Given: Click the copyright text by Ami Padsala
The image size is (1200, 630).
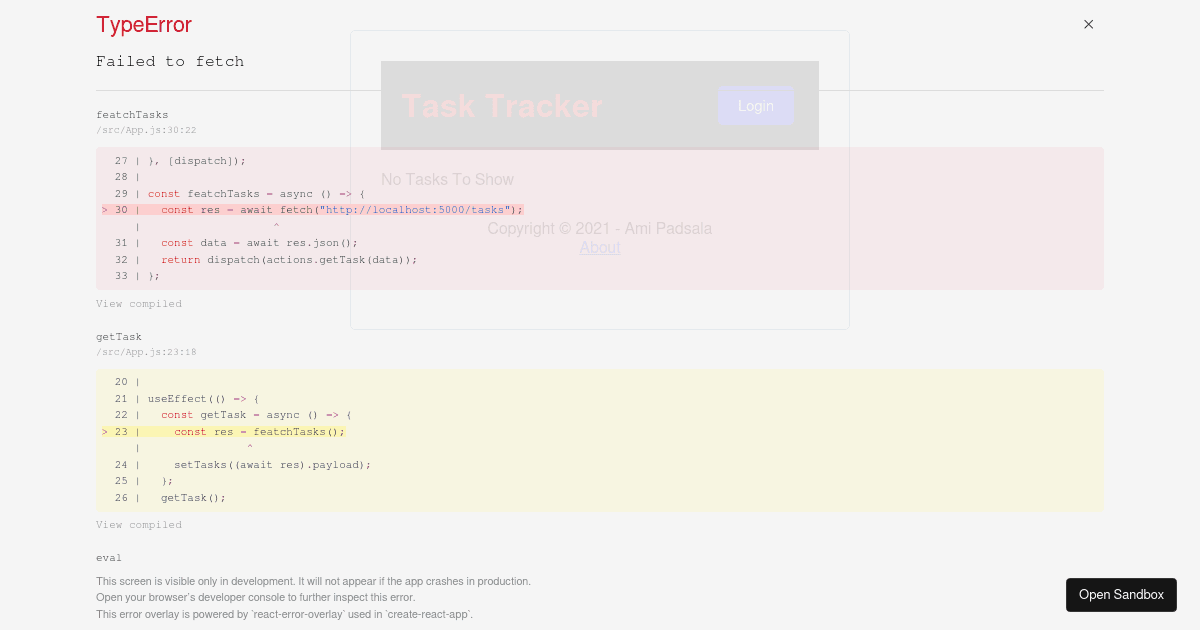Looking at the screenshot, I should pyautogui.click(x=600, y=228).
